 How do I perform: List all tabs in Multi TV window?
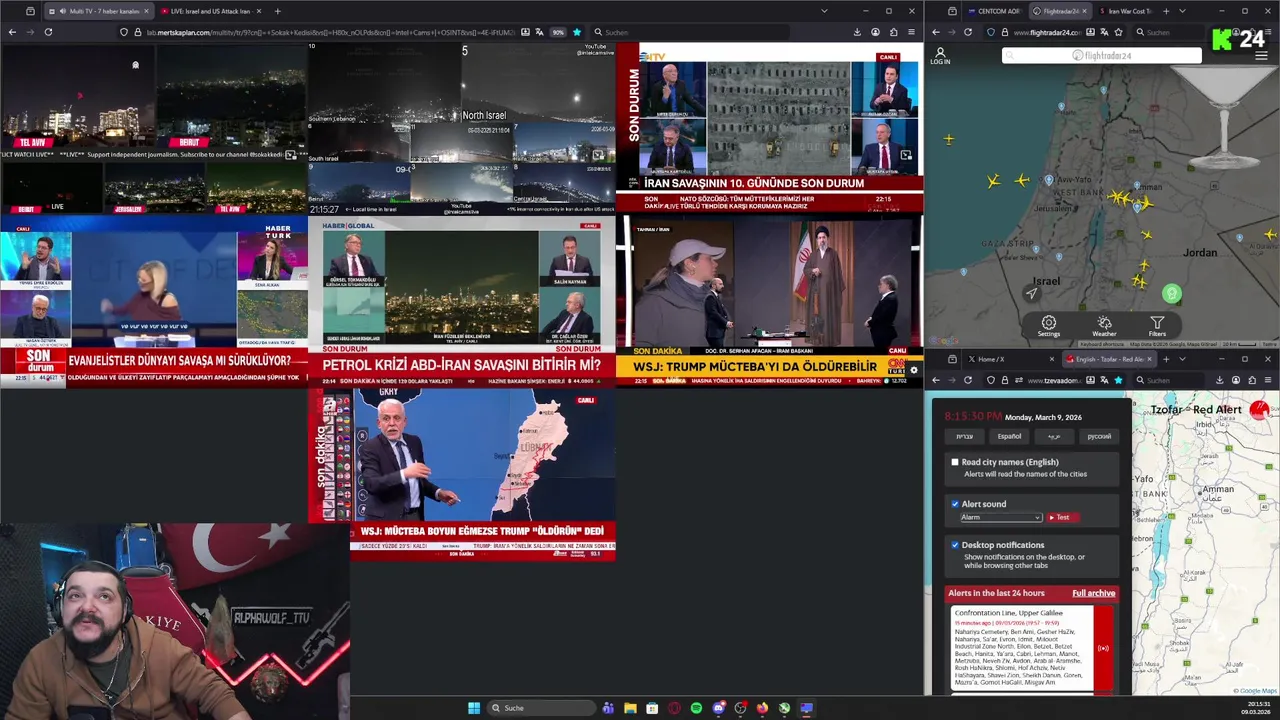coord(824,11)
